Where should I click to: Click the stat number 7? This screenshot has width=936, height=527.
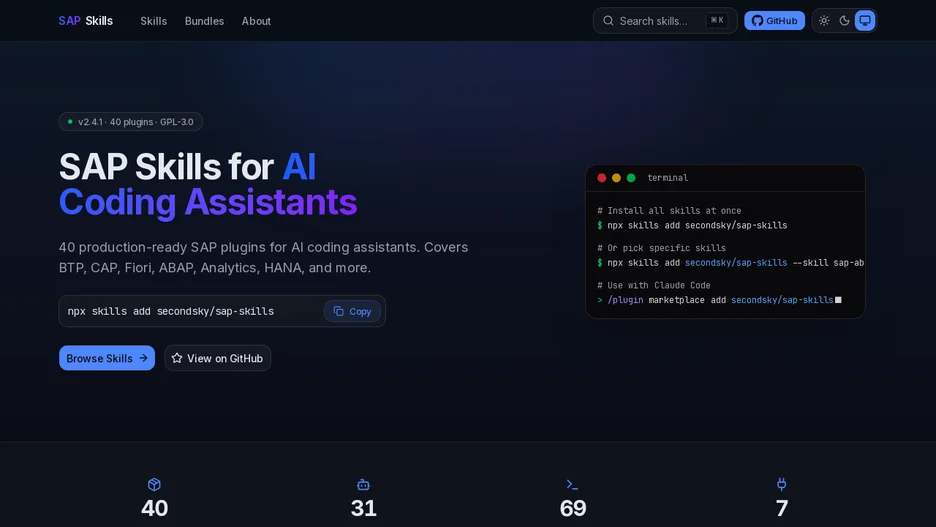pyautogui.click(x=782, y=508)
